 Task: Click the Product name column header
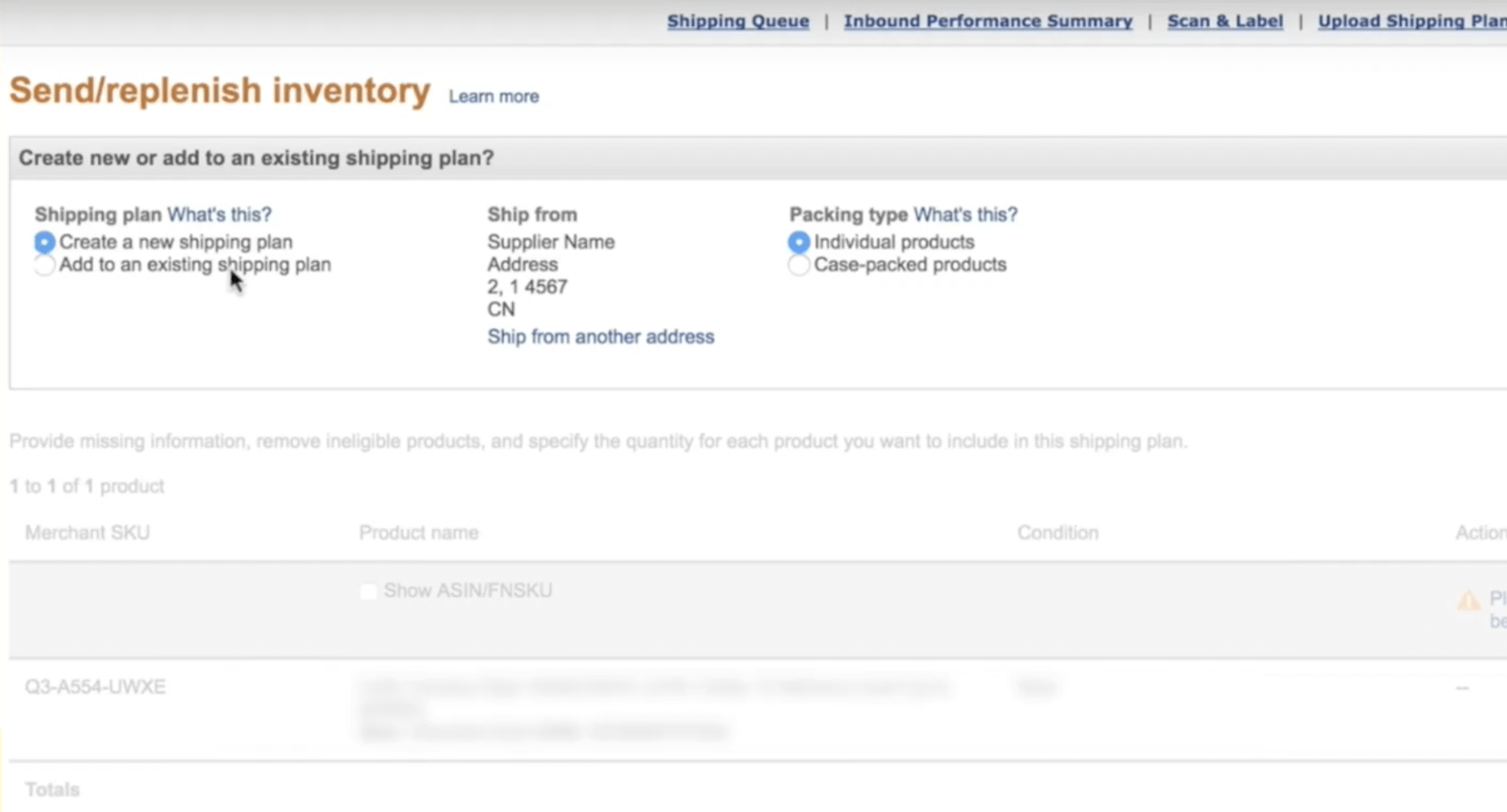[x=418, y=533]
